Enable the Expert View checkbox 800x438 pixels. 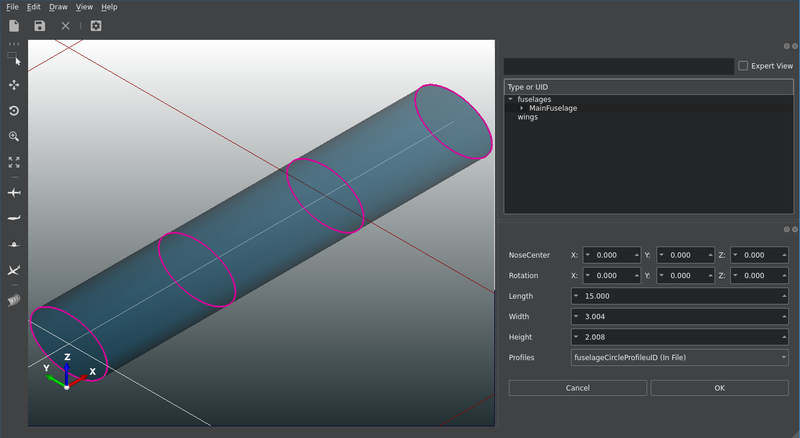click(x=743, y=66)
